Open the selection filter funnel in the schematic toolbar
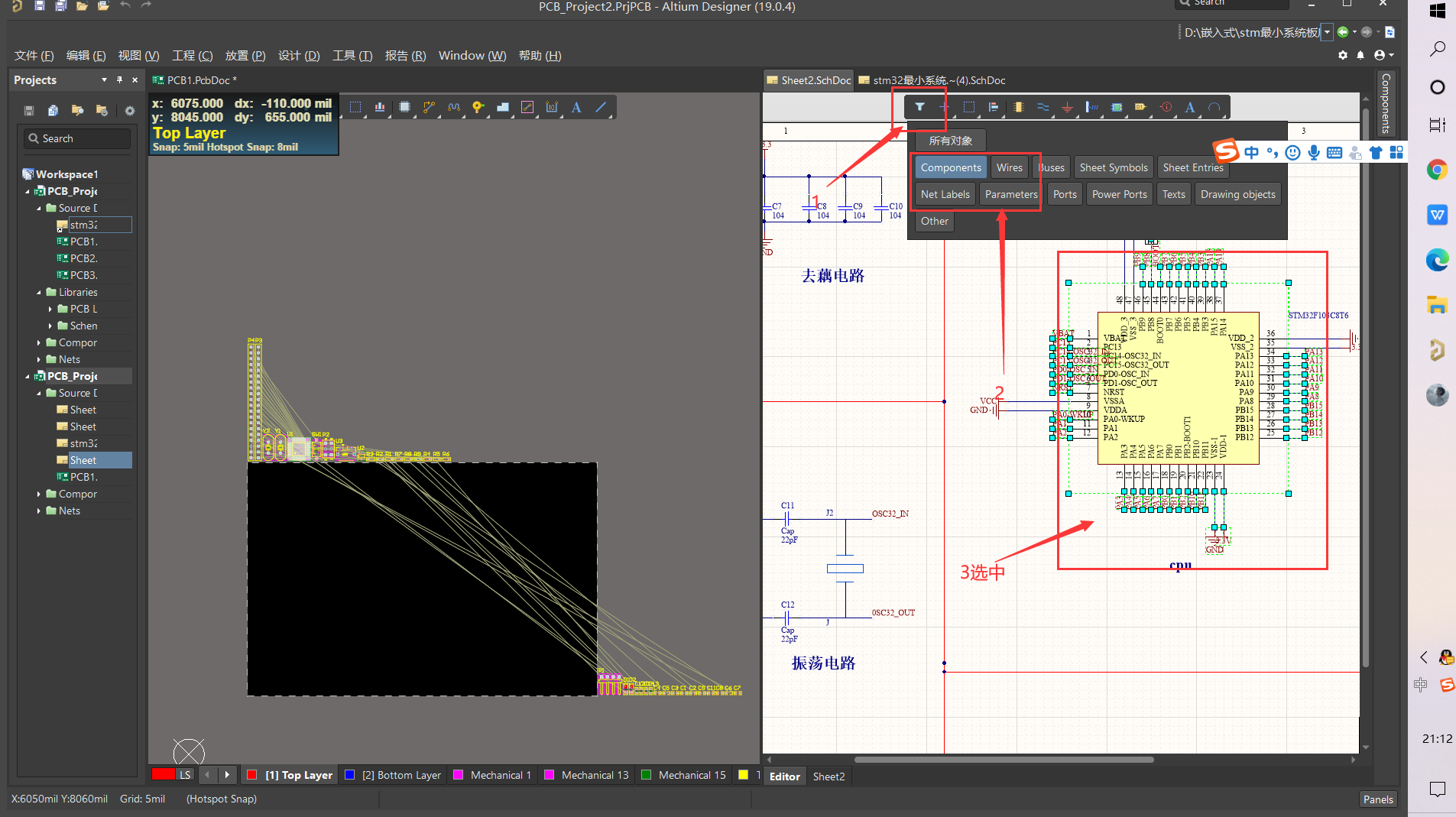Screen dimensions: 1456x817 coord(919,107)
